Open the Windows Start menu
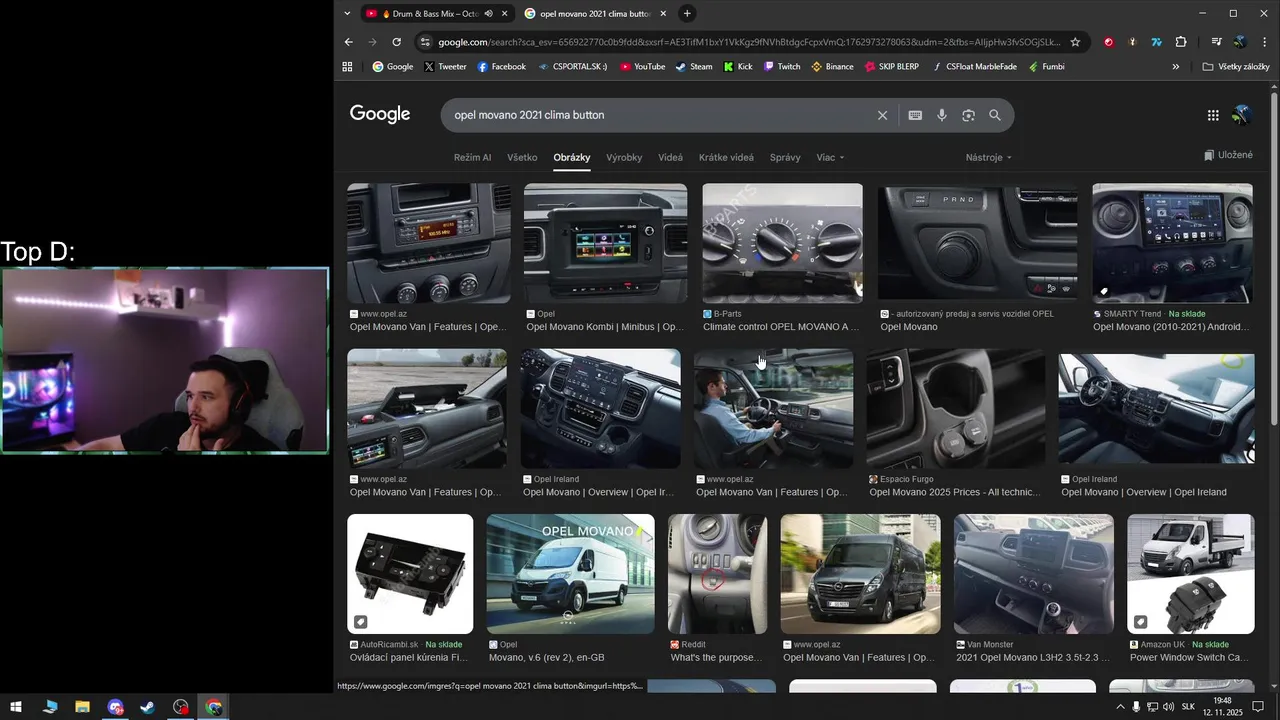Viewport: 1280px width, 720px height. click(16, 707)
